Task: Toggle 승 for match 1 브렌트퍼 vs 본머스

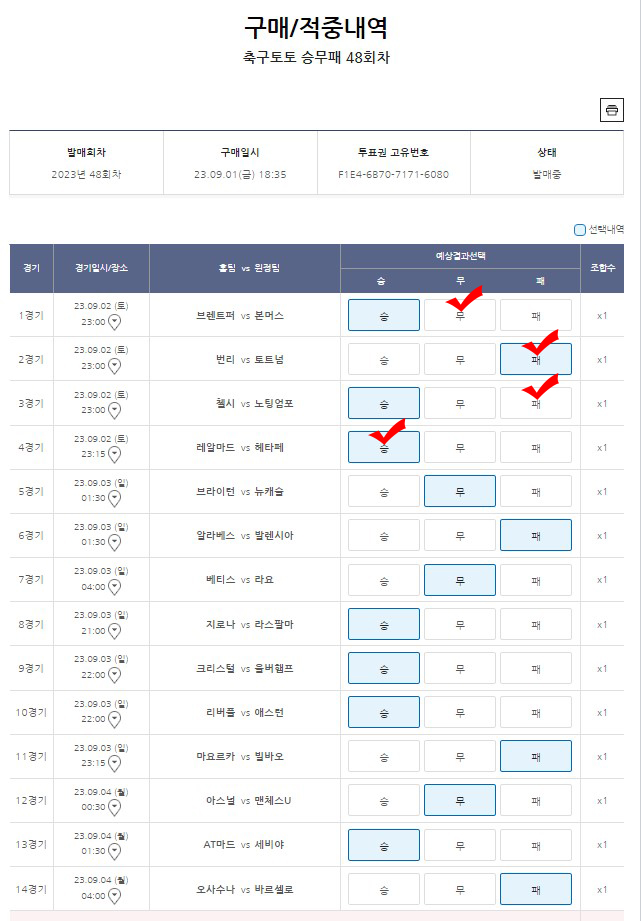Action: (x=384, y=315)
